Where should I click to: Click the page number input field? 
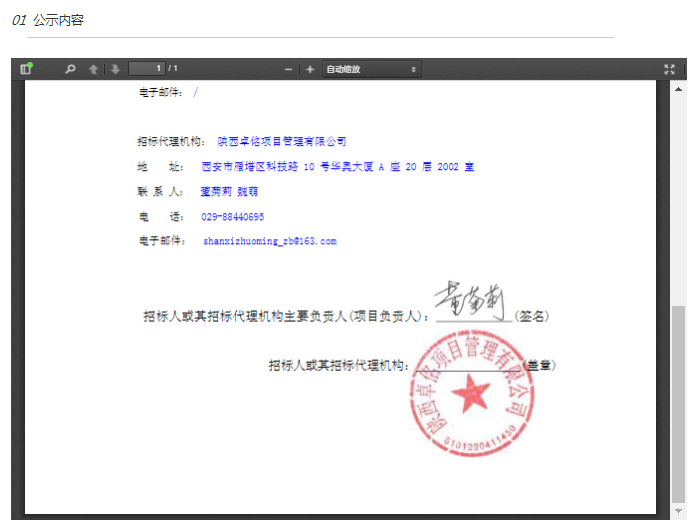(x=146, y=69)
